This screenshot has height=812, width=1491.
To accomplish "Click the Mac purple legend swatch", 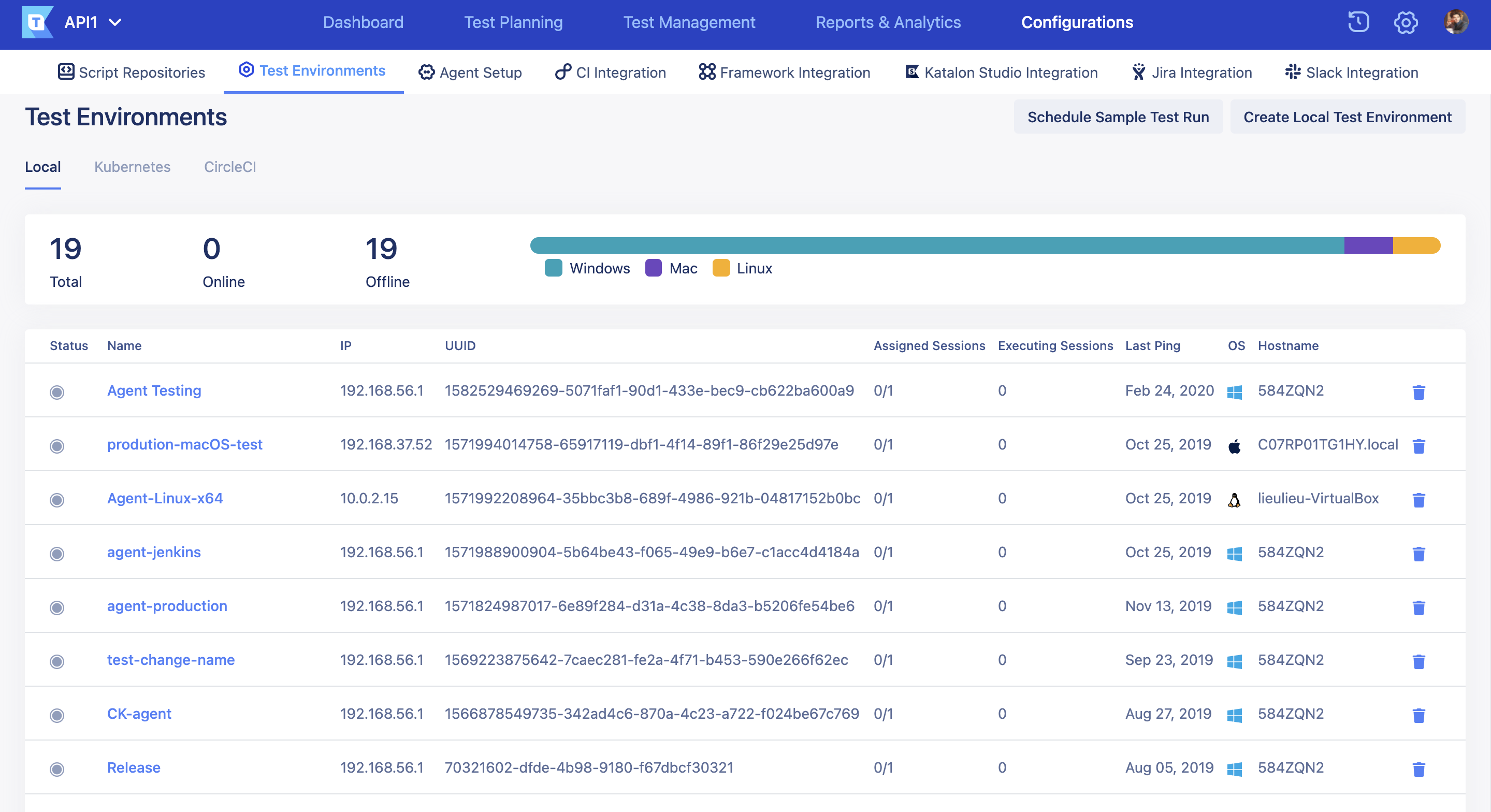I will [653, 268].
